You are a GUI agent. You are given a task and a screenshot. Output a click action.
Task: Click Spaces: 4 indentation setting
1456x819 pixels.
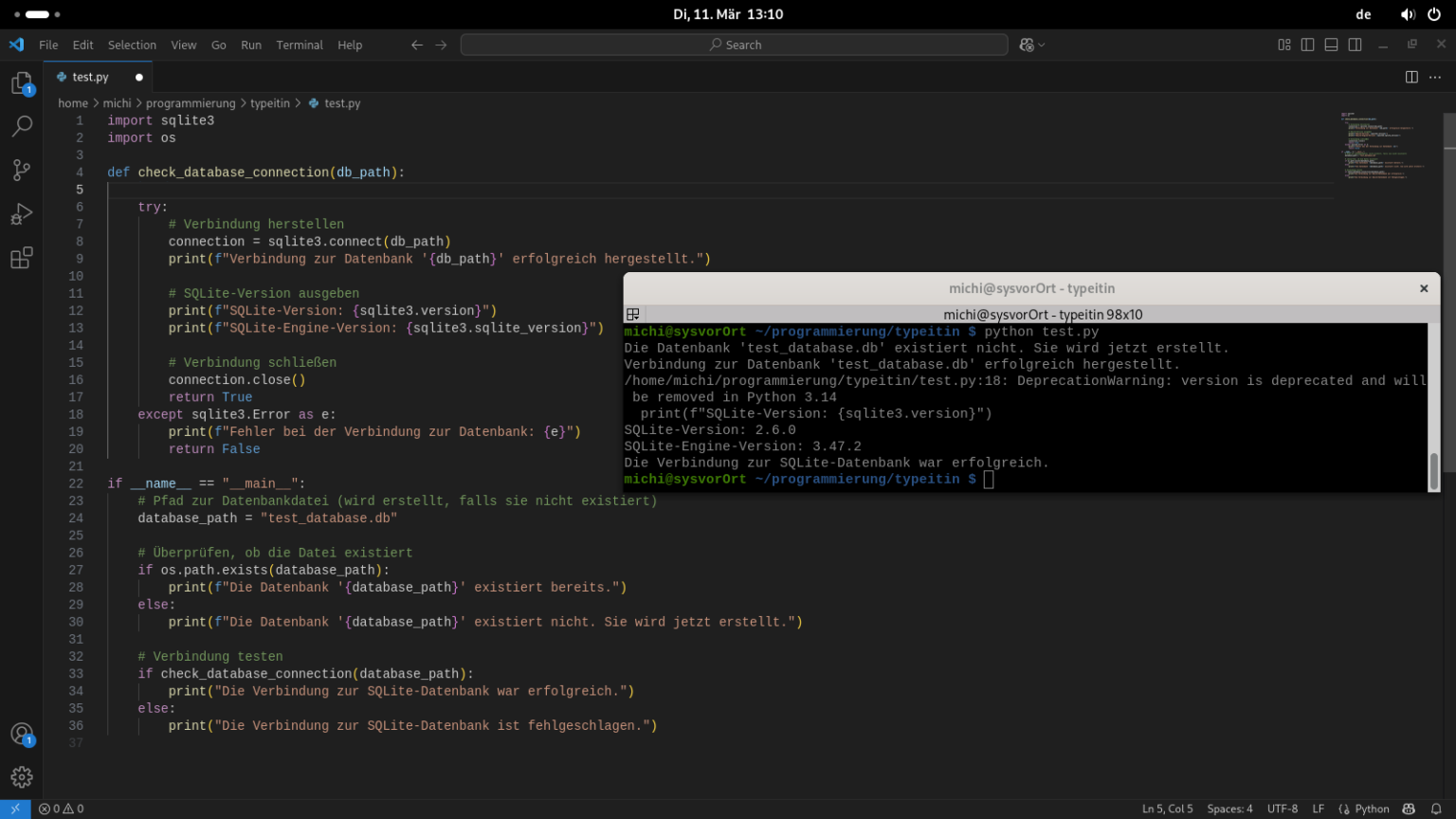click(1229, 809)
